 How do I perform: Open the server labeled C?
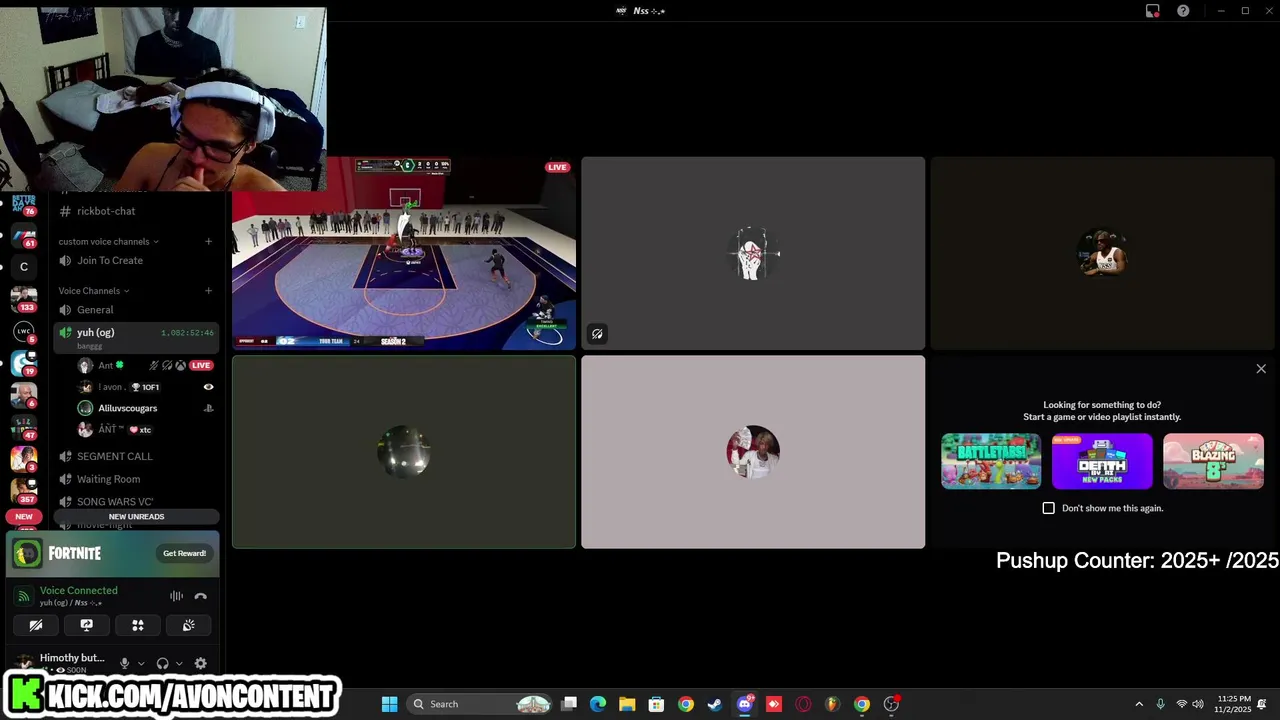24,267
